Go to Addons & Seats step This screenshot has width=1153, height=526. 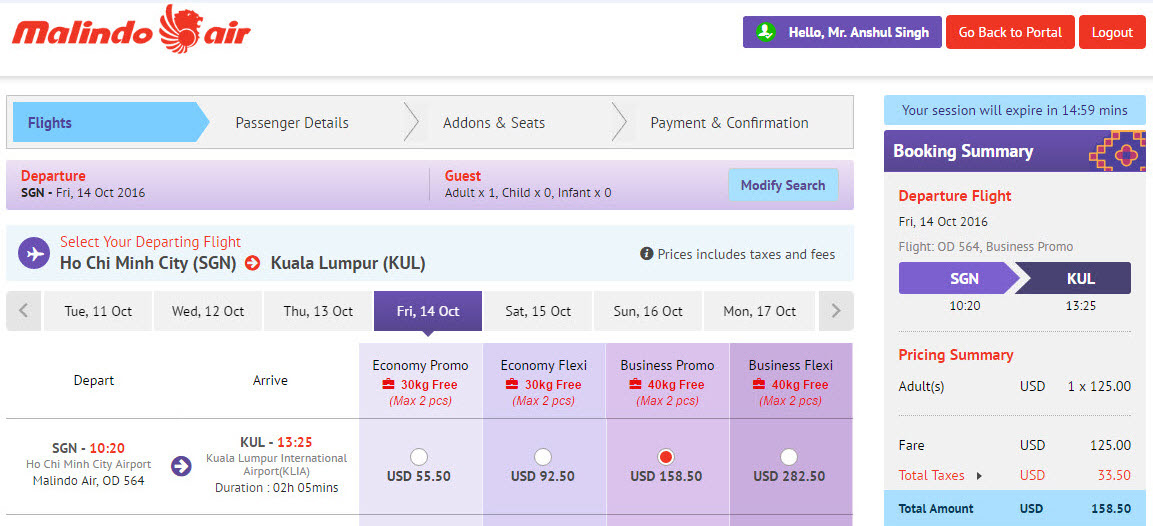(494, 123)
